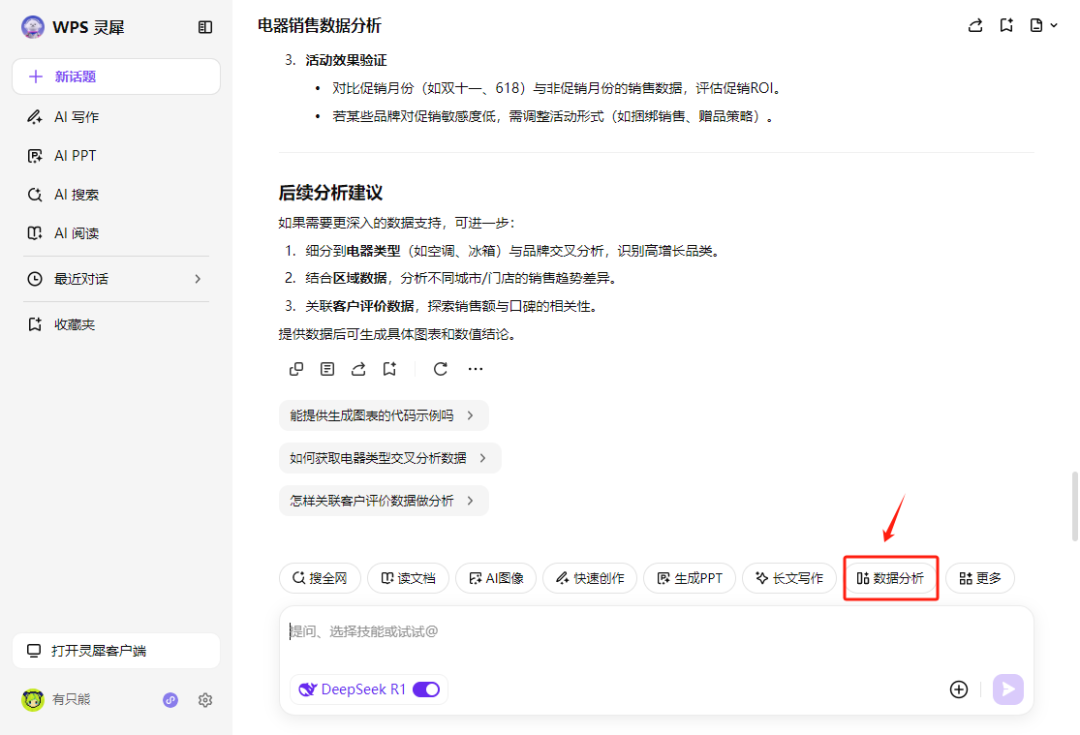Select suggestion 能提供生成图表的代码示例吗
Screen dimensions: 1080x735
coord(384,415)
